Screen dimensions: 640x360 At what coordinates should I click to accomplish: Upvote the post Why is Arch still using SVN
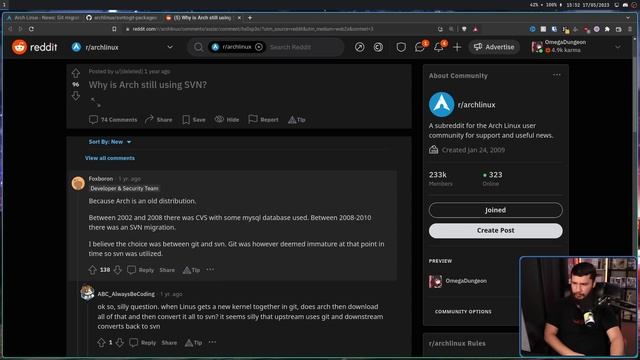[76, 73]
